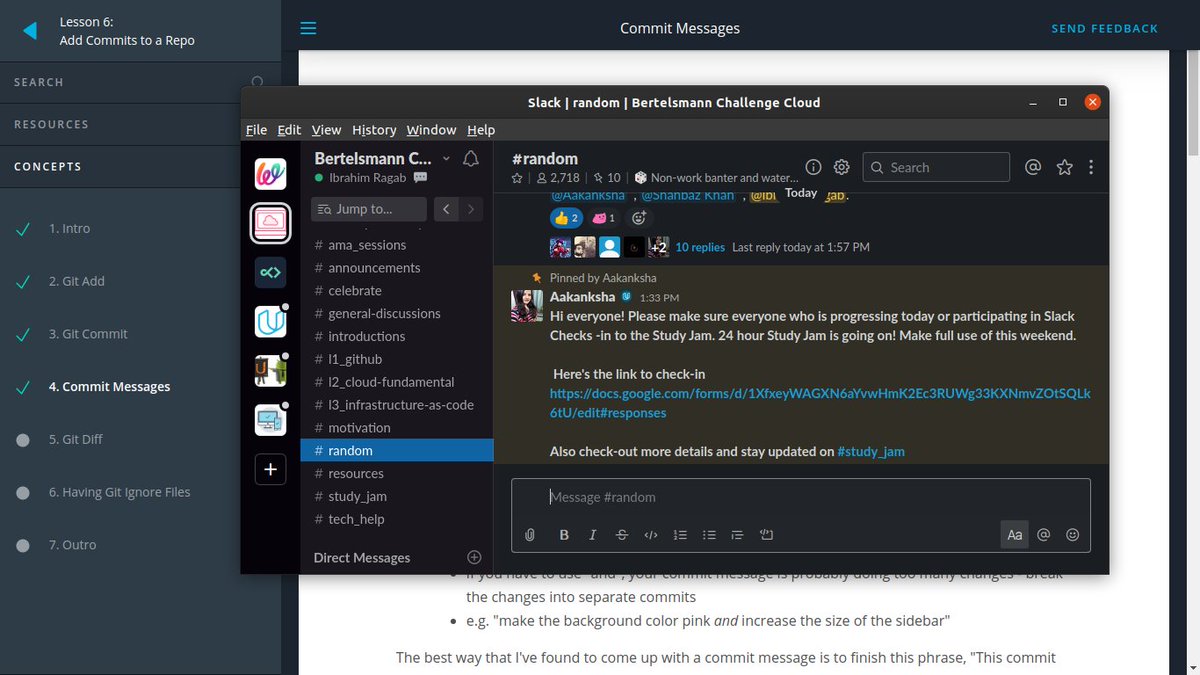Open the History menu
The height and width of the screenshot is (675, 1200).
point(374,130)
